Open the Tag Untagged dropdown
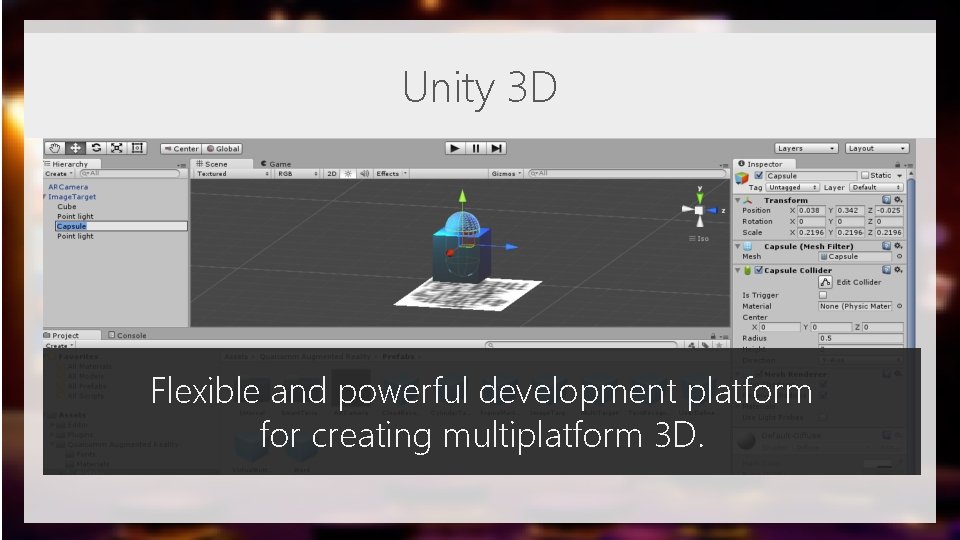 pos(792,187)
